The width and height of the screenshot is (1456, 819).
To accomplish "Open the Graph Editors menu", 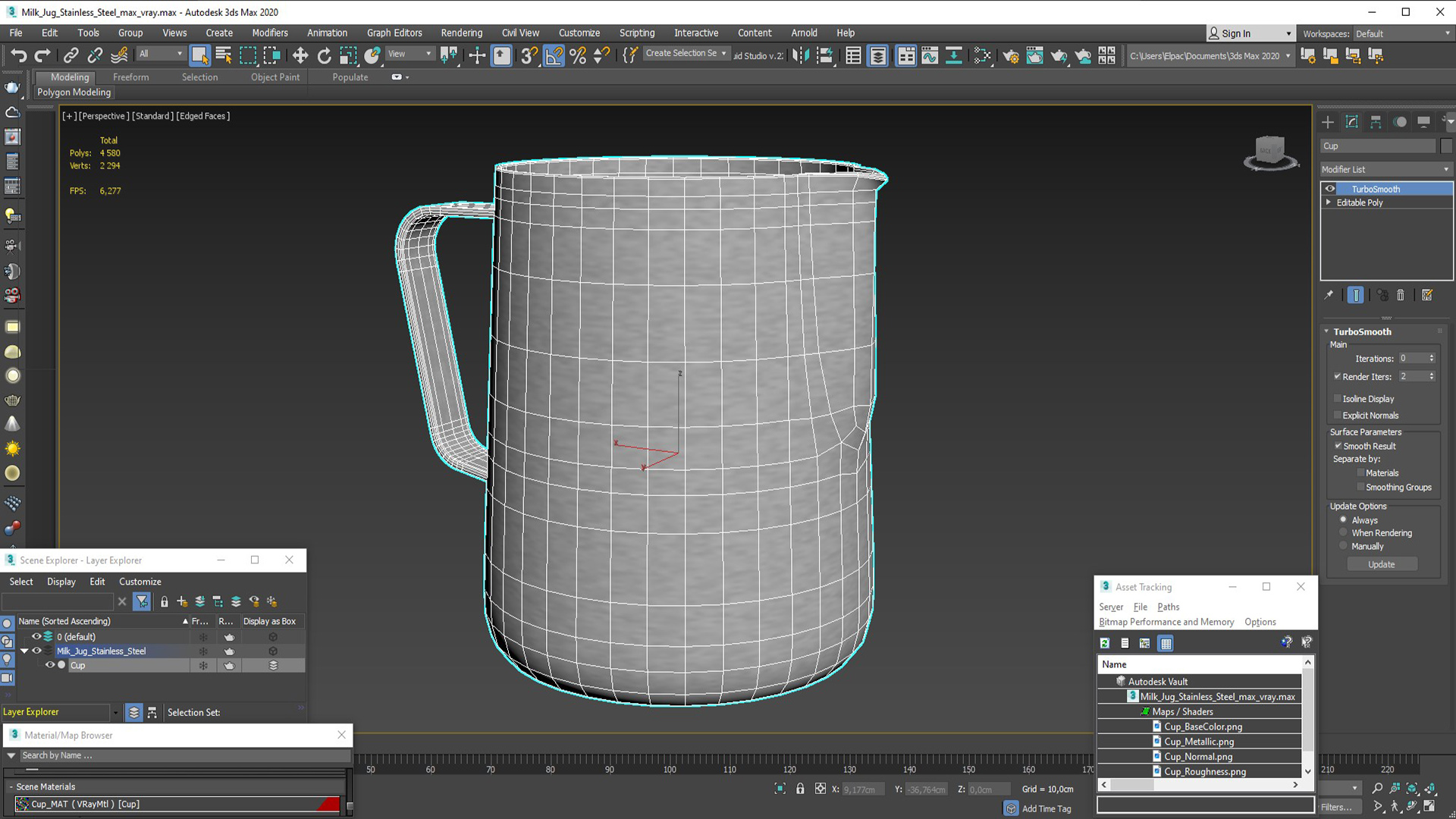I will pyautogui.click(x=394, y=33).
